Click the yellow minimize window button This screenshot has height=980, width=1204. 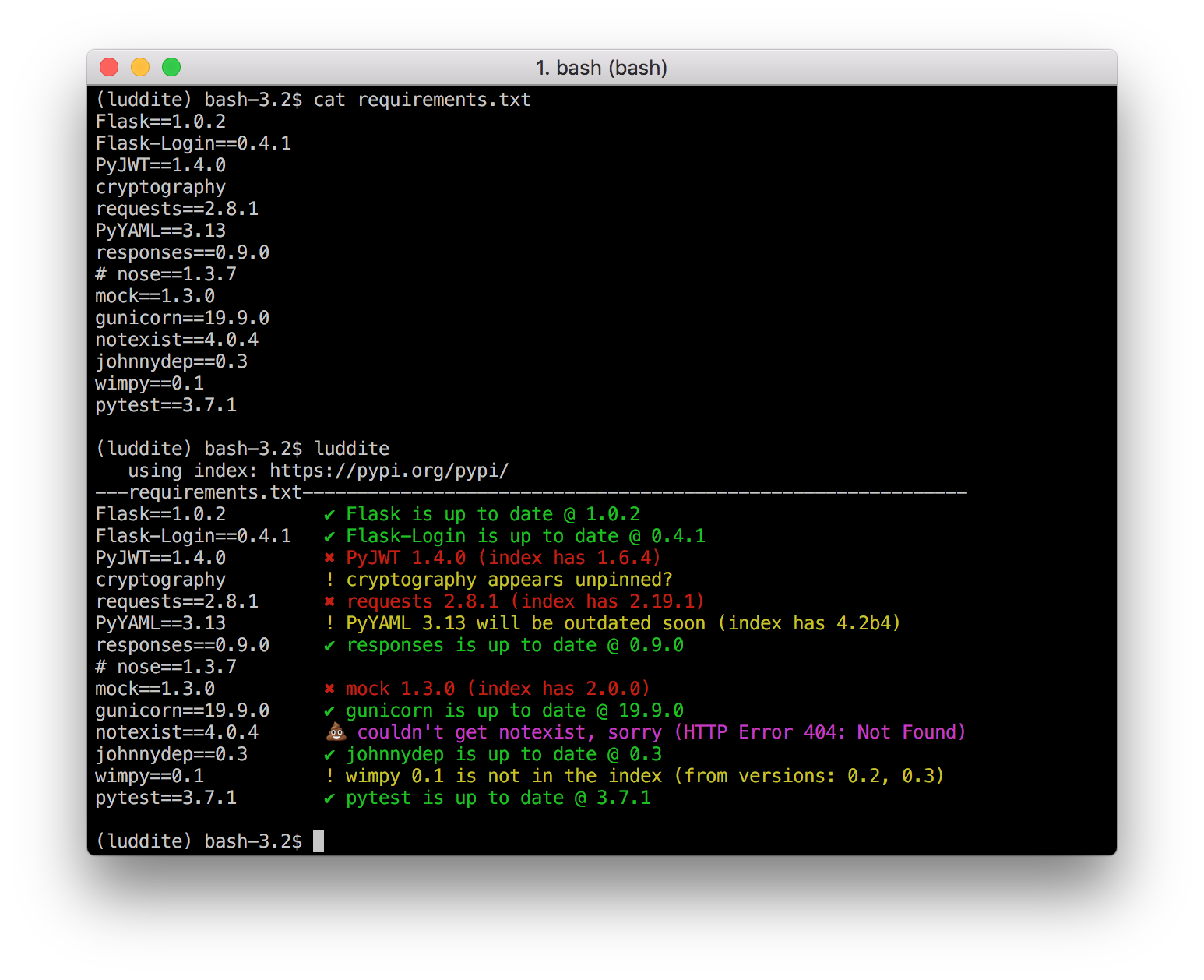click(x=140, y=67)
